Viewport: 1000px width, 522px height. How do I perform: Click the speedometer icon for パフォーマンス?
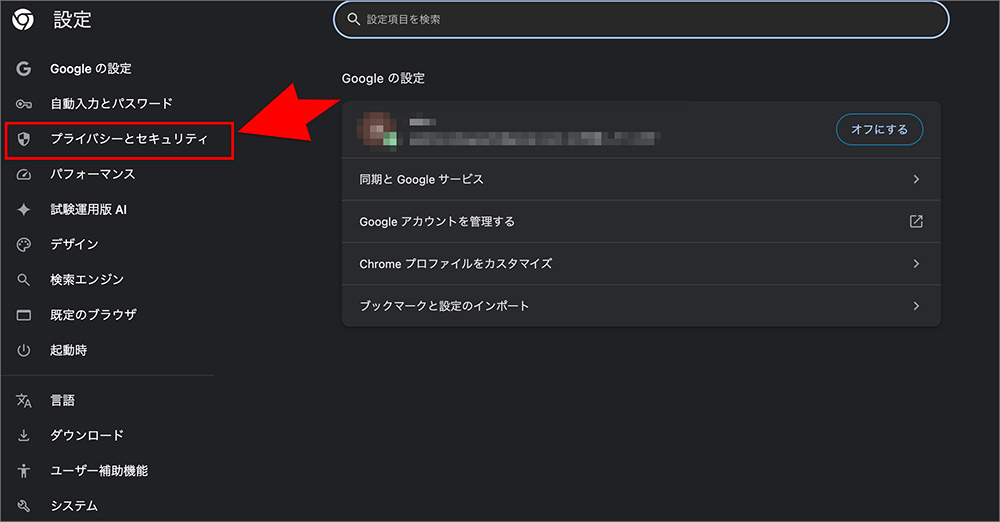coord(24,174)
